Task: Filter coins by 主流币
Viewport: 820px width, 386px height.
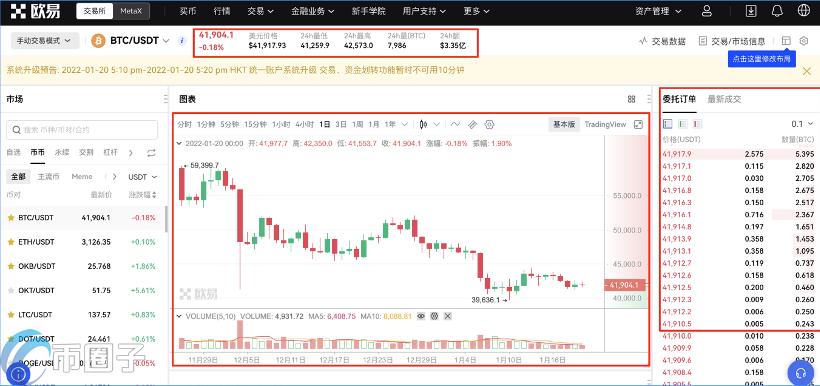Action: click(49, 177)
